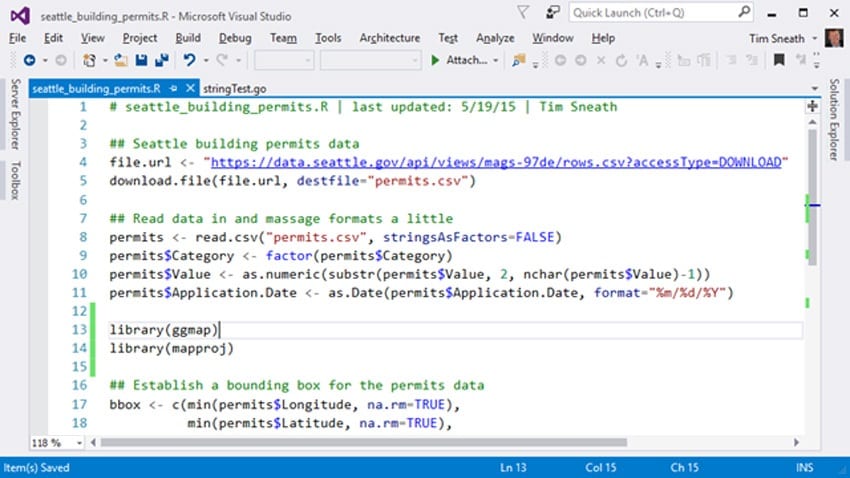Open the undo history dropdown arrow
The image size is (850, 478).
coord(206,61)
